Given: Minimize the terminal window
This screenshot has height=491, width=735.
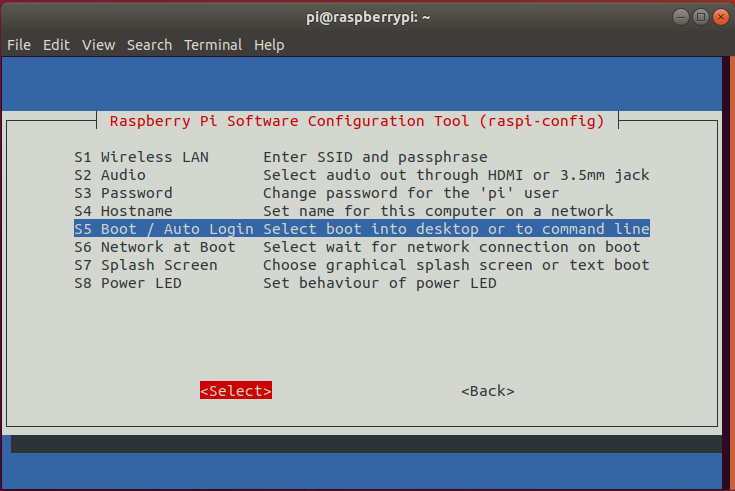Looking at the screenshot, I should (681, 17).
